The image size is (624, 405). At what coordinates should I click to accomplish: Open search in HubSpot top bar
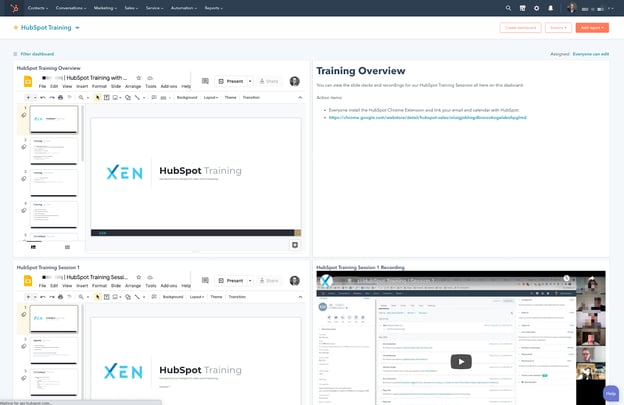508,8
